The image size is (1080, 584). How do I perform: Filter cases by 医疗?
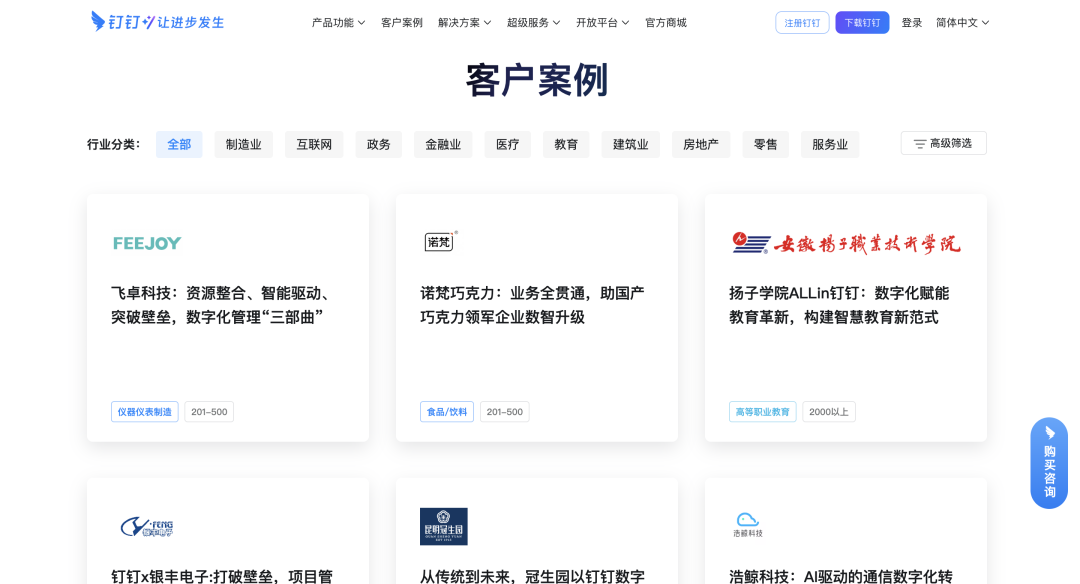(x=508, y=145)
